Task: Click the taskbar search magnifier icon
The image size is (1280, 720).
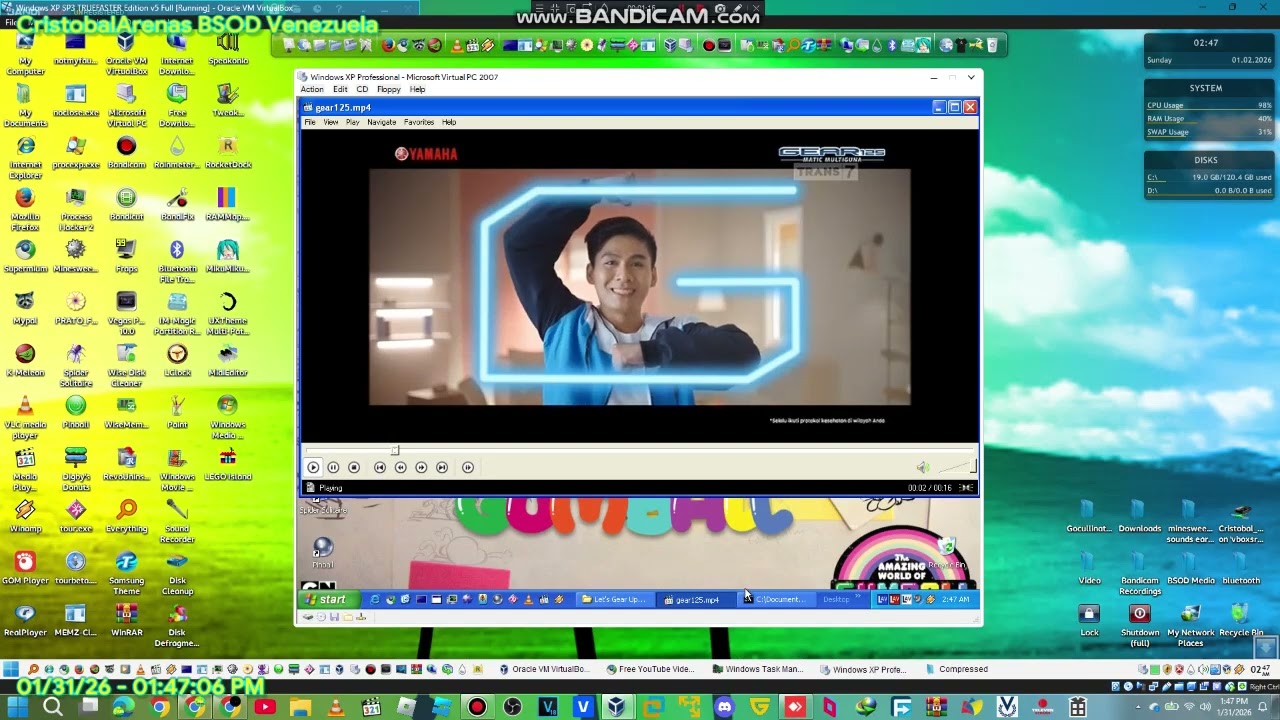Action: coord(53,708)
